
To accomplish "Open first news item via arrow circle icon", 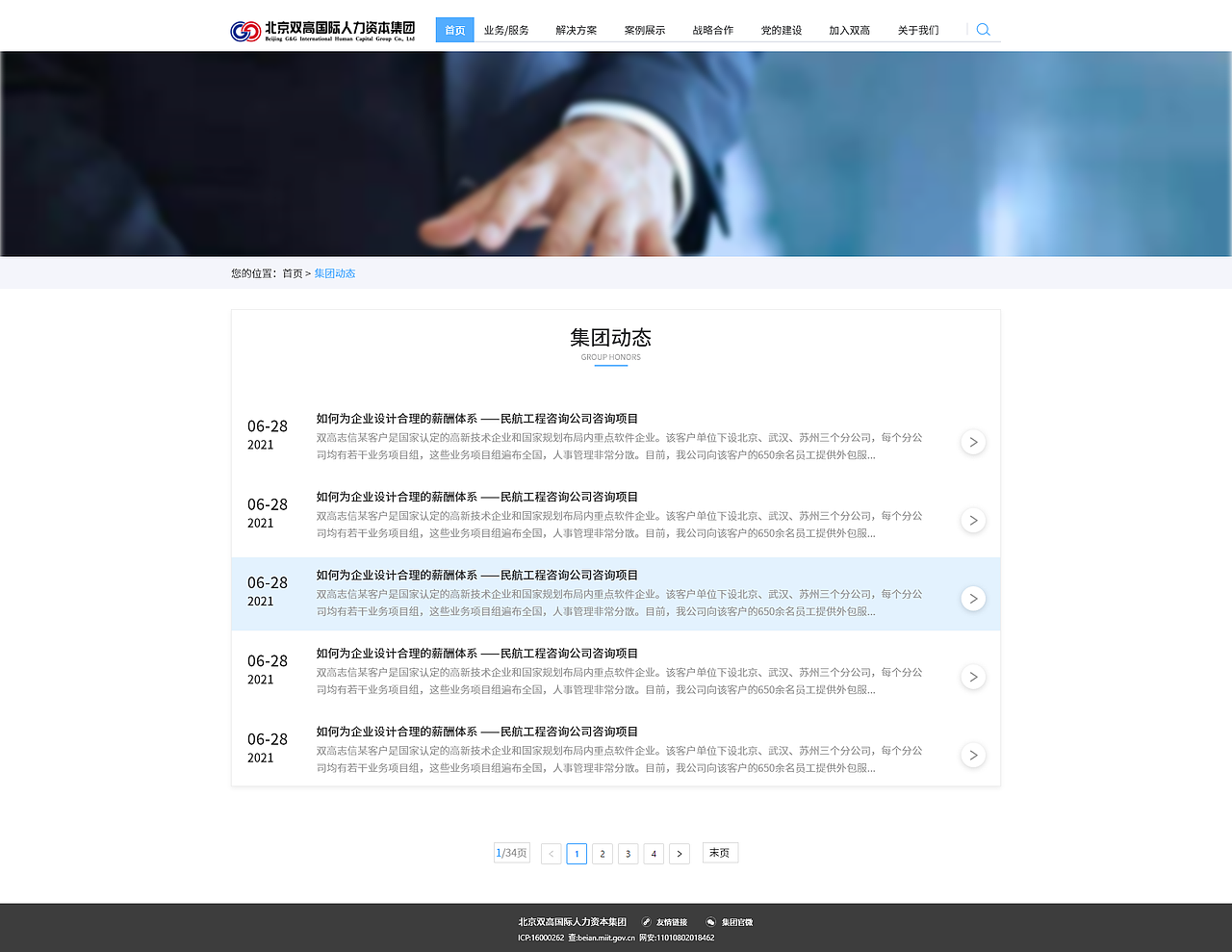I will click(972, 441).
